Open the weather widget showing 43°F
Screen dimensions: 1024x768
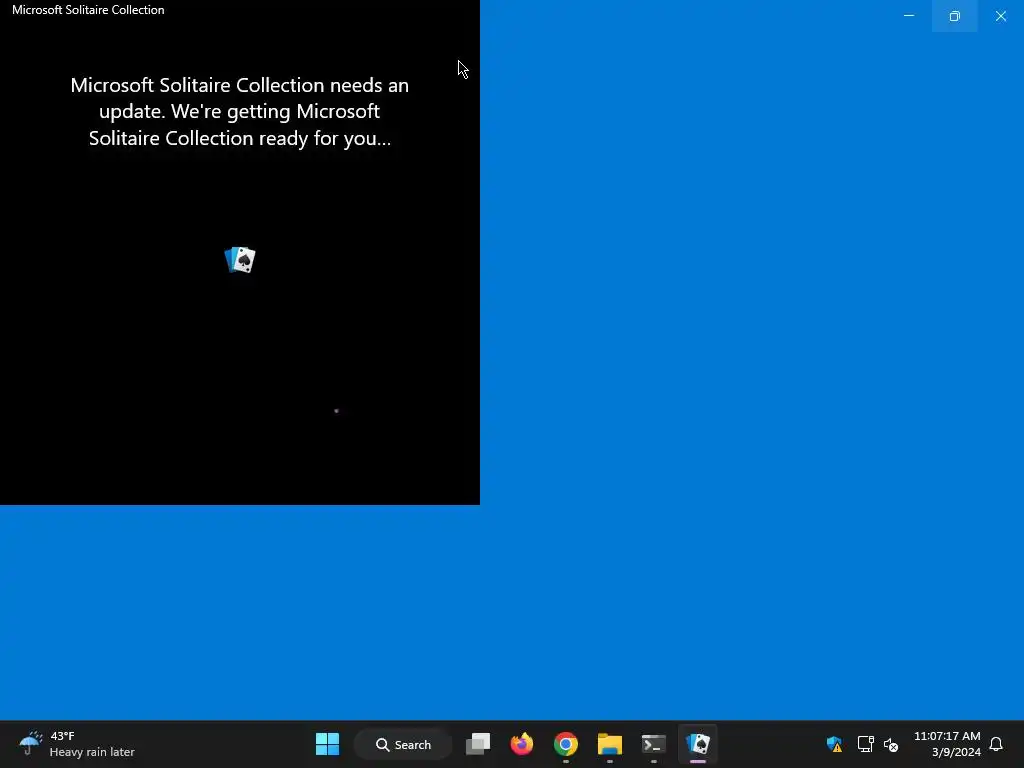point(77,744)
